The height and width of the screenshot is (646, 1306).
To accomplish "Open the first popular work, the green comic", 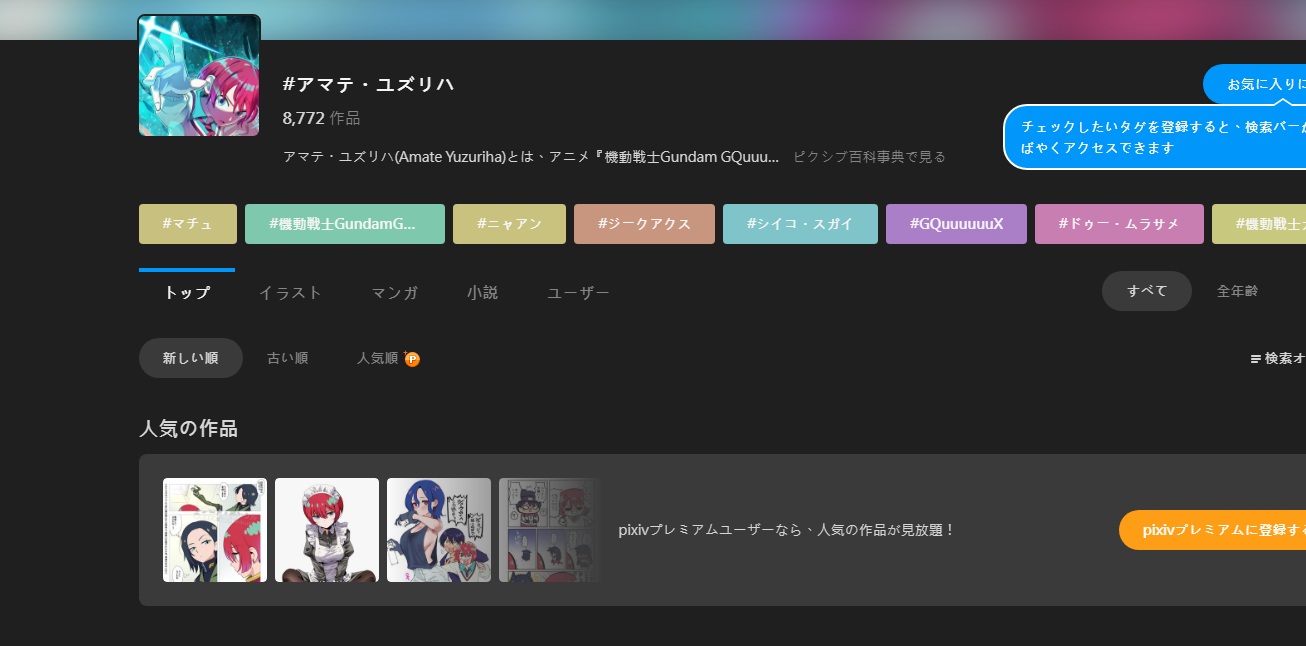I will tap(215, 530).
